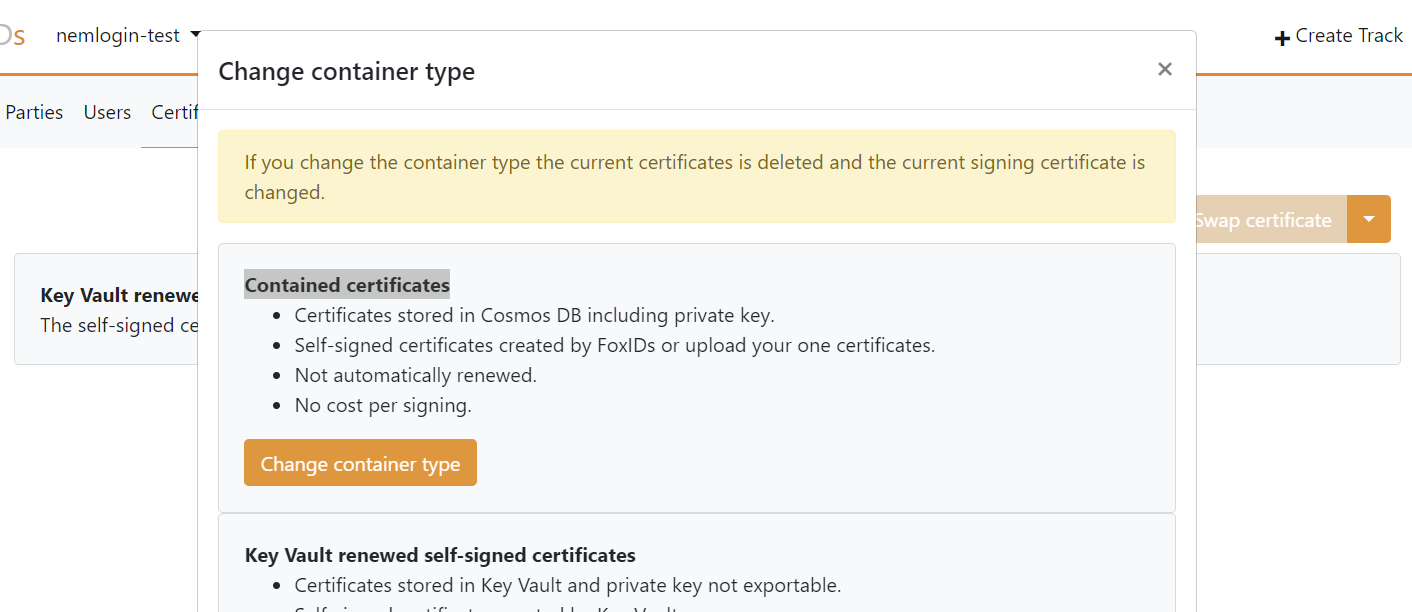Select the partially hidden Certificates tab

tap(174, 112)
